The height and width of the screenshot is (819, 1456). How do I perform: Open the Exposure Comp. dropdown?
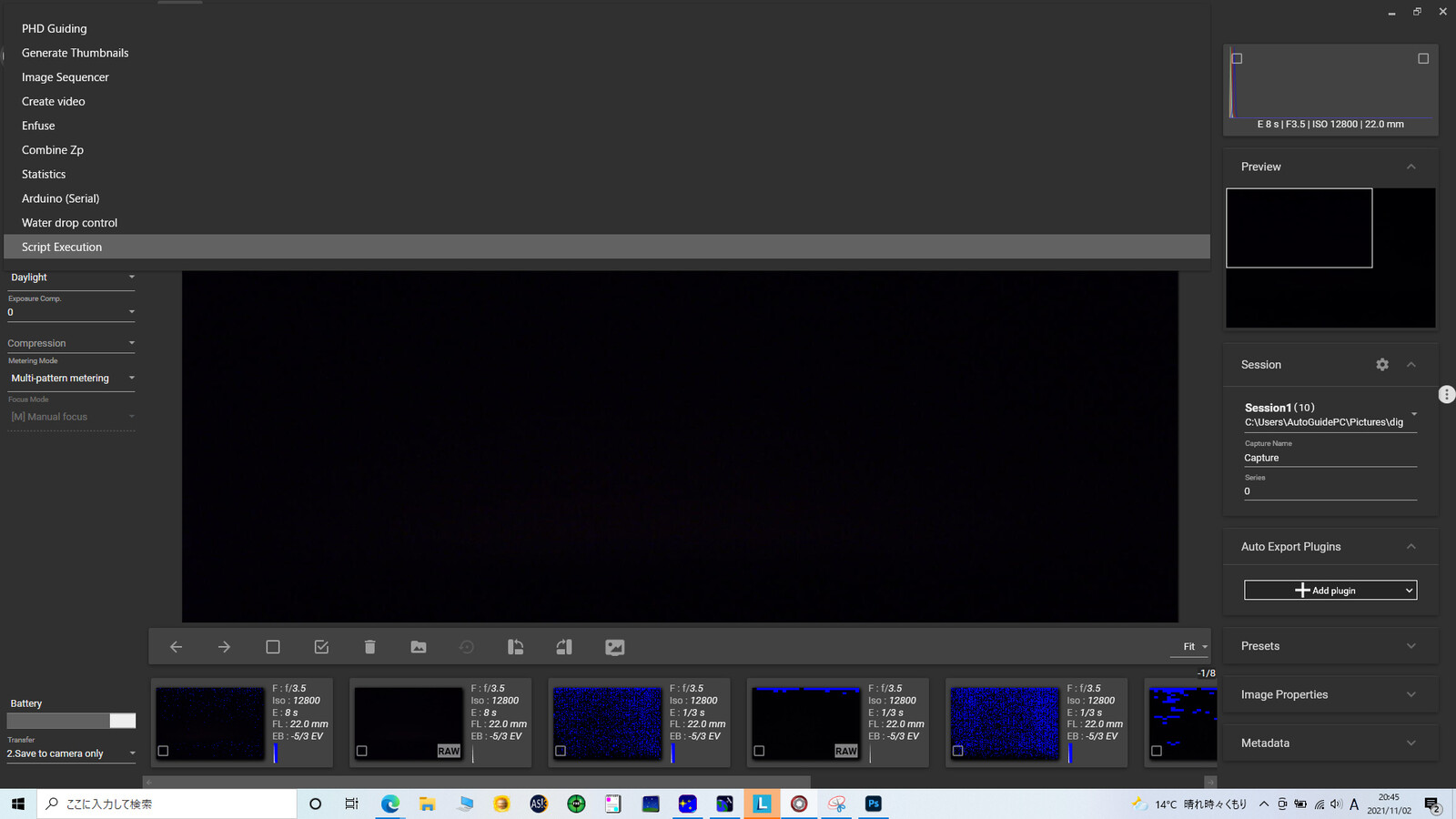(x=71, y=312)
